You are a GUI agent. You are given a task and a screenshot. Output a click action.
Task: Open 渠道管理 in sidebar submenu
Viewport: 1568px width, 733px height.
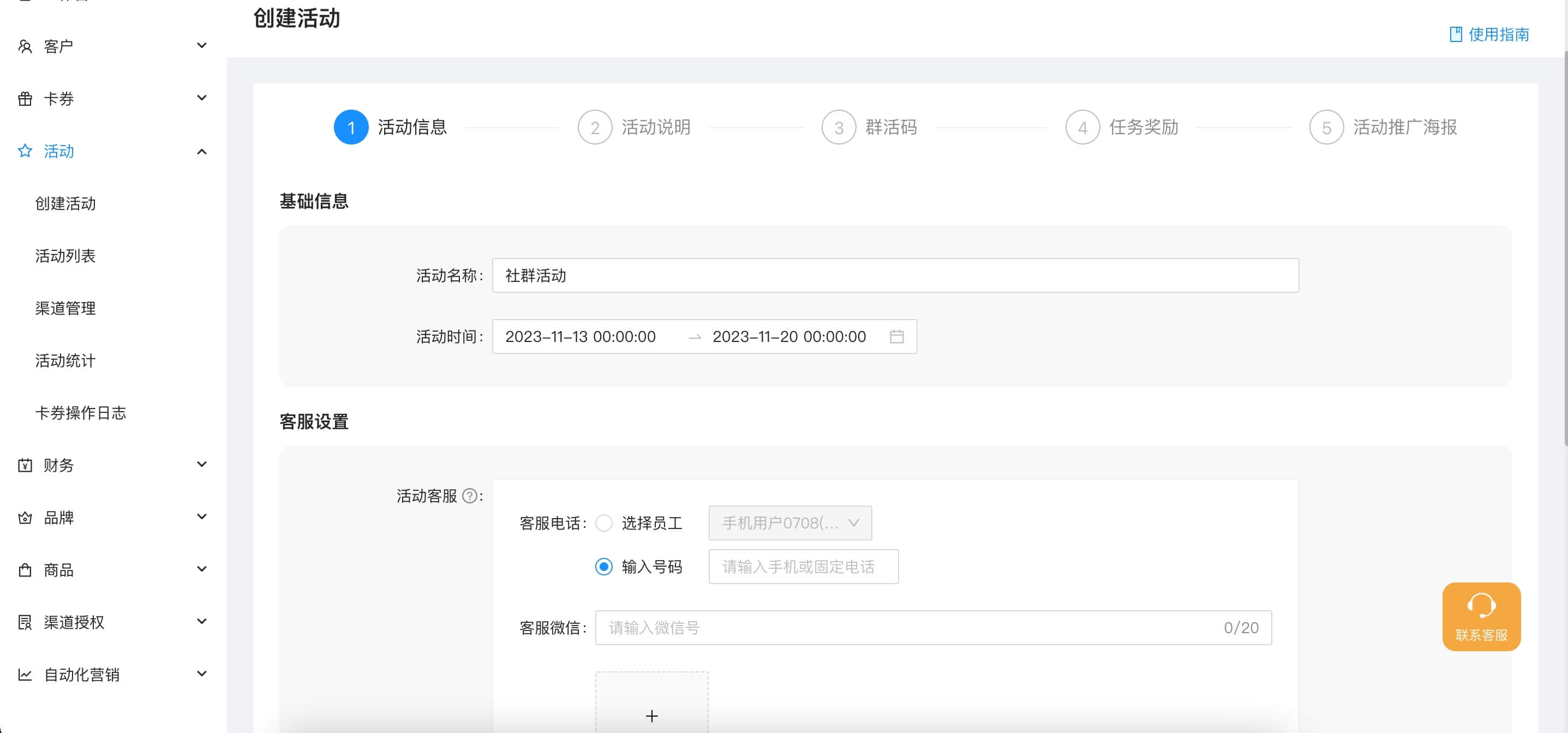click(65, 308)
